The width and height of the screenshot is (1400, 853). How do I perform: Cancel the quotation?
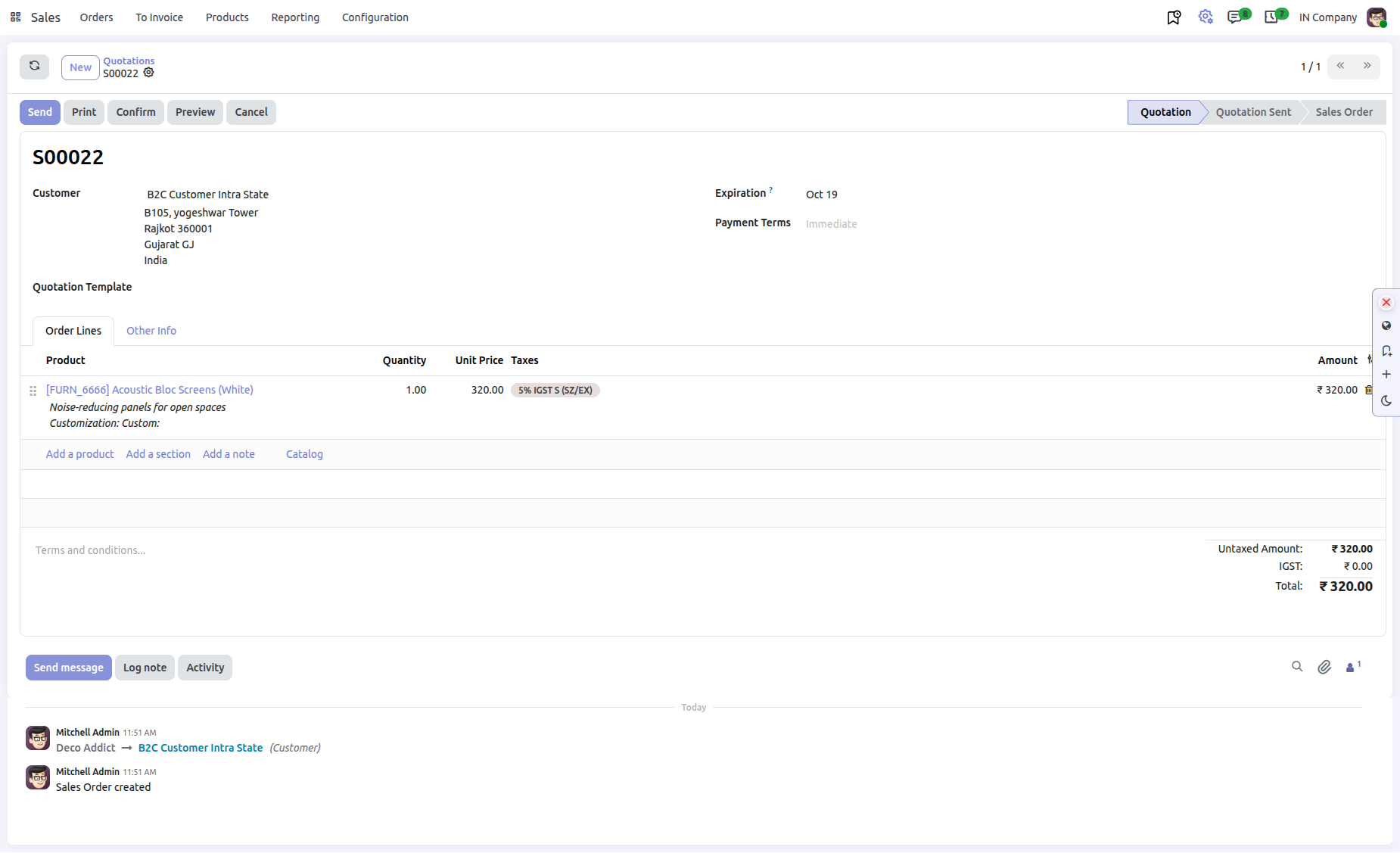tap(251, 112)
